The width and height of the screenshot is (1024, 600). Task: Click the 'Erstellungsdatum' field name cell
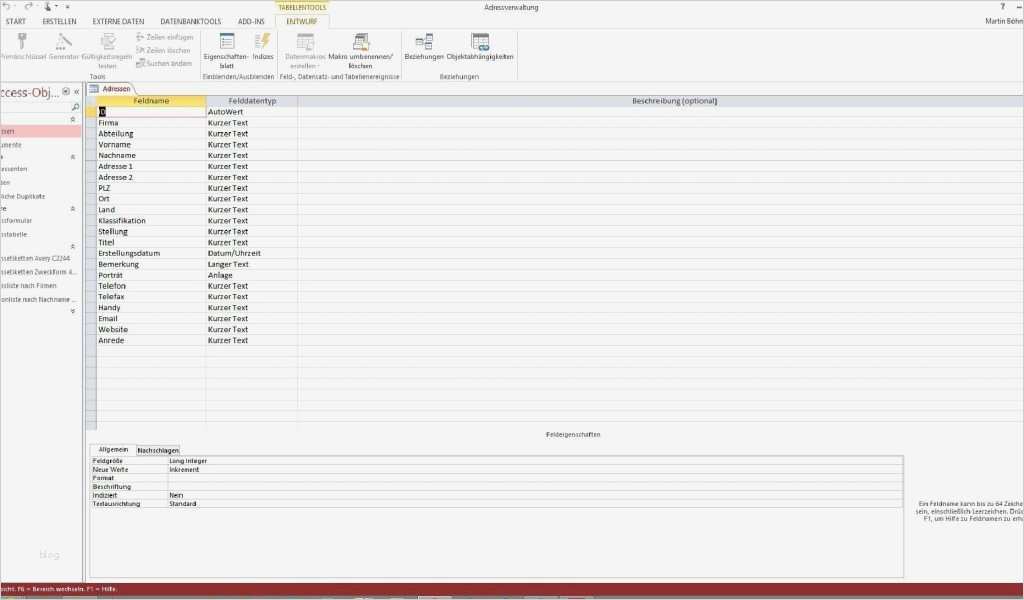click(x=152, y=253)
